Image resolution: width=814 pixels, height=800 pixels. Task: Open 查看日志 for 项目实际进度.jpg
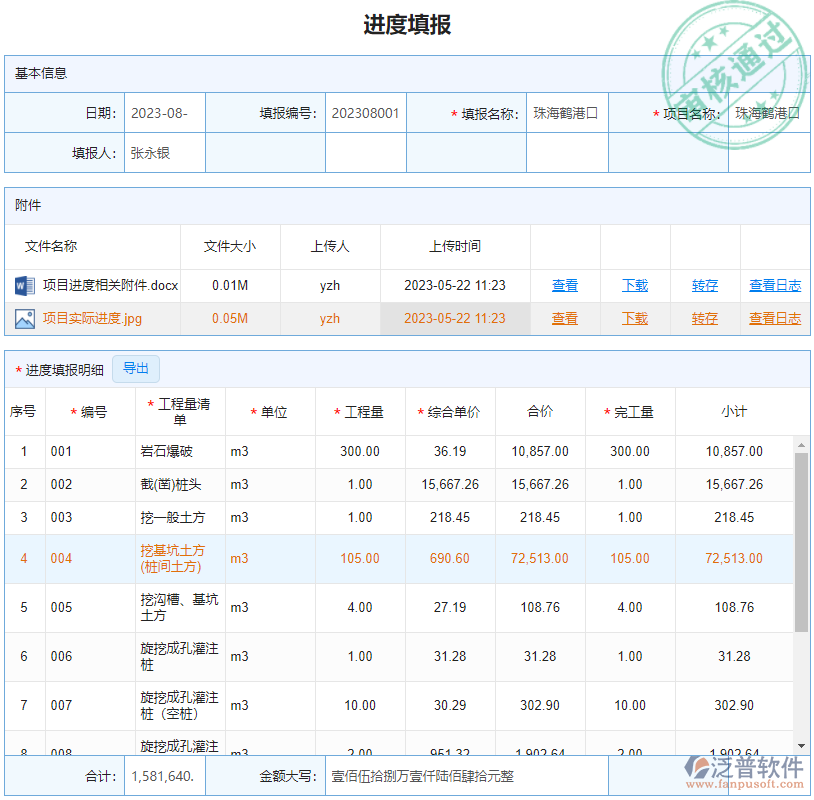[x=774, y=318]
